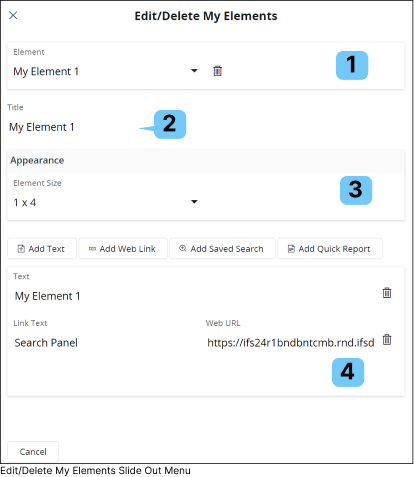This screenshot has width=414, height=477.
Task: Click the blue callout badge numbered 4
Action: click(348, 372)
